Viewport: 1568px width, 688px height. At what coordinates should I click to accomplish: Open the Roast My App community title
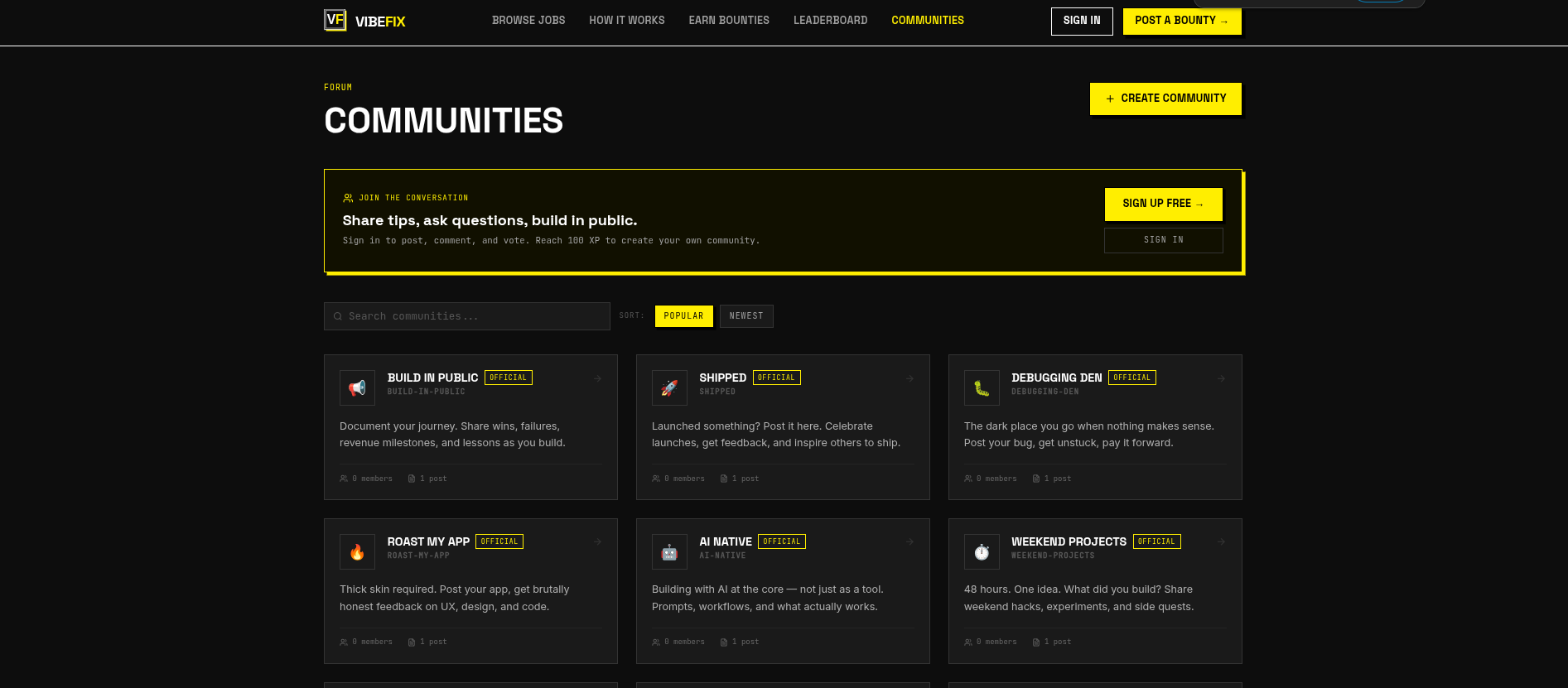click(428, 541)
